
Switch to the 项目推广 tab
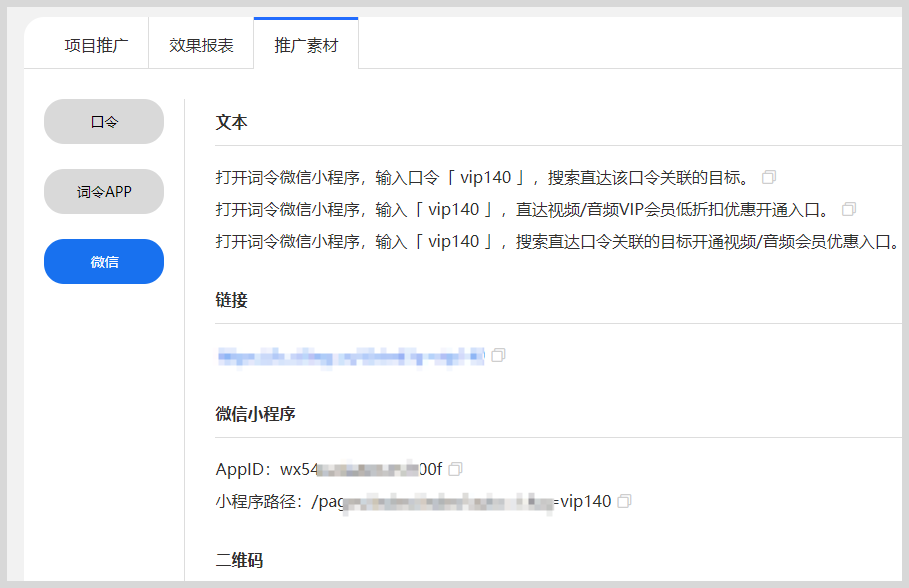click(x=86, y=42)
